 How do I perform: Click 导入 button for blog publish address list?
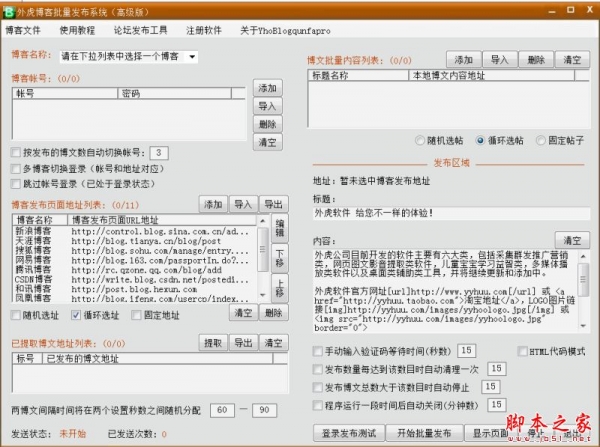pyautogui.click(x=243, y=204)
